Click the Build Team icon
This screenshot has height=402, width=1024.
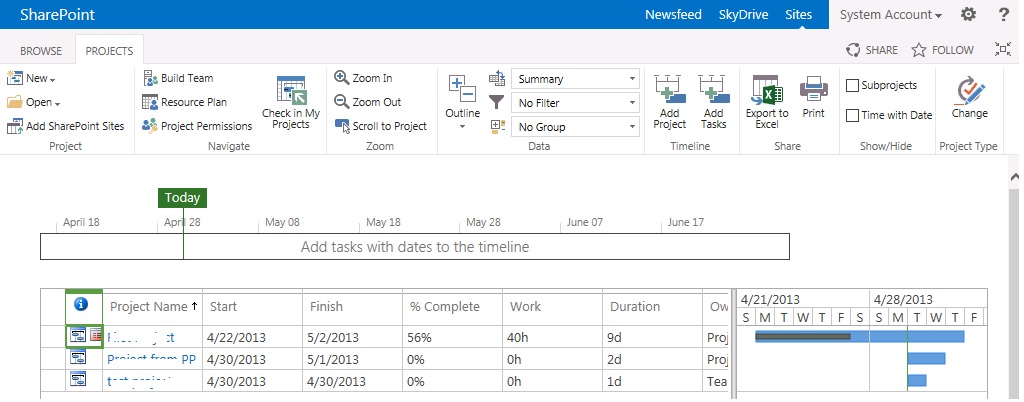150,78
